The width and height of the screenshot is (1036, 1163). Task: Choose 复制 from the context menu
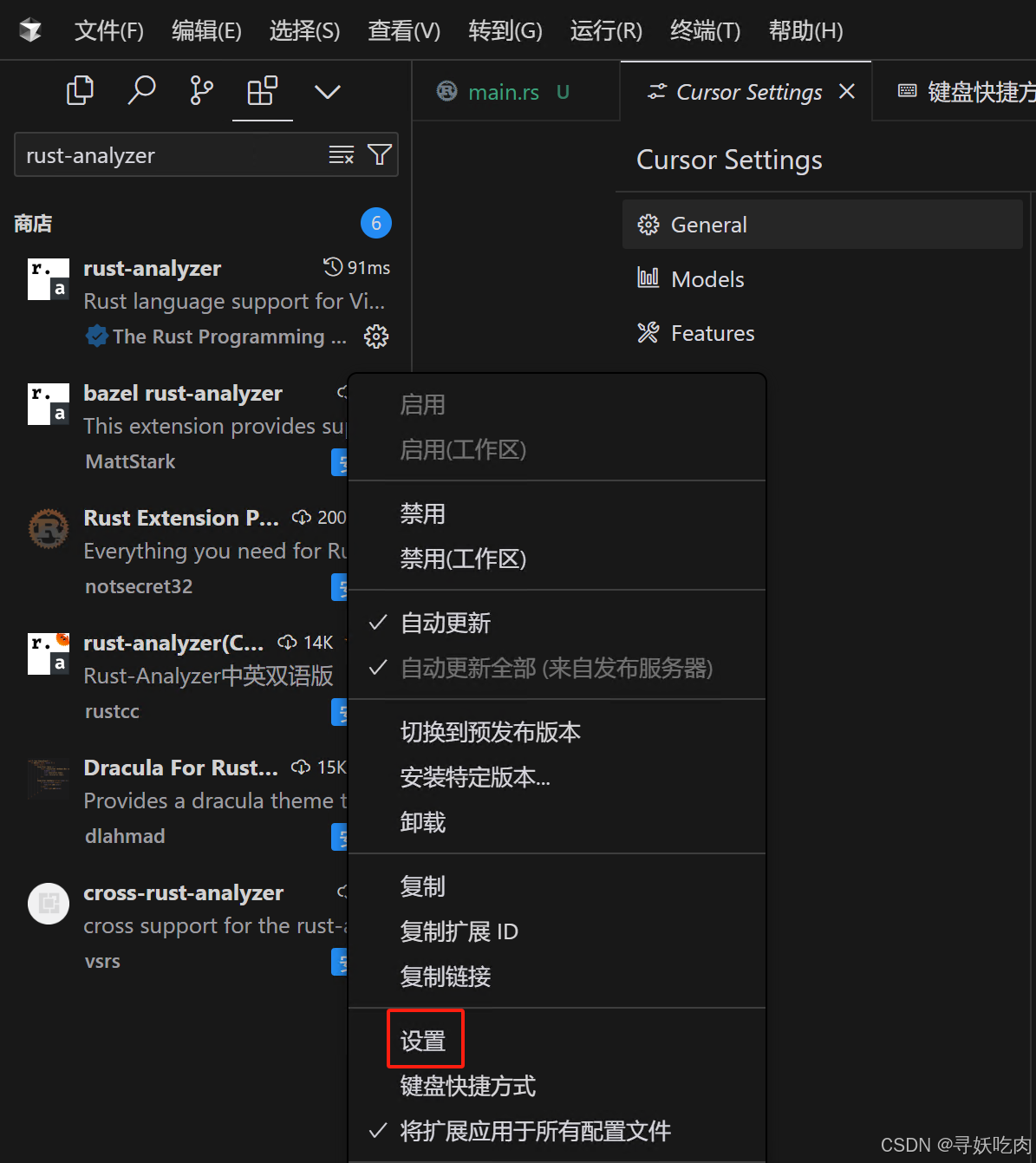pos(557,886)
